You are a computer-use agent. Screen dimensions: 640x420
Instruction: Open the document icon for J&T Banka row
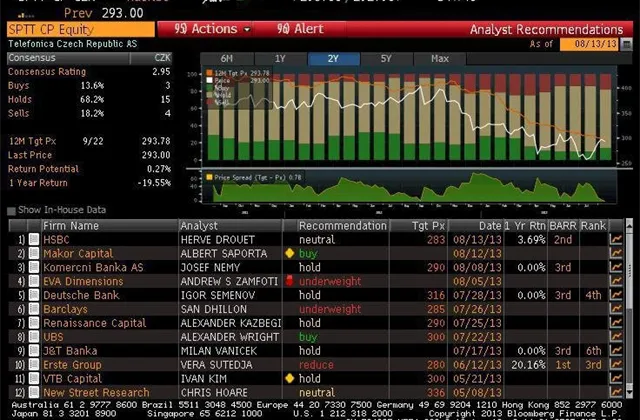(x=34, y=351)
